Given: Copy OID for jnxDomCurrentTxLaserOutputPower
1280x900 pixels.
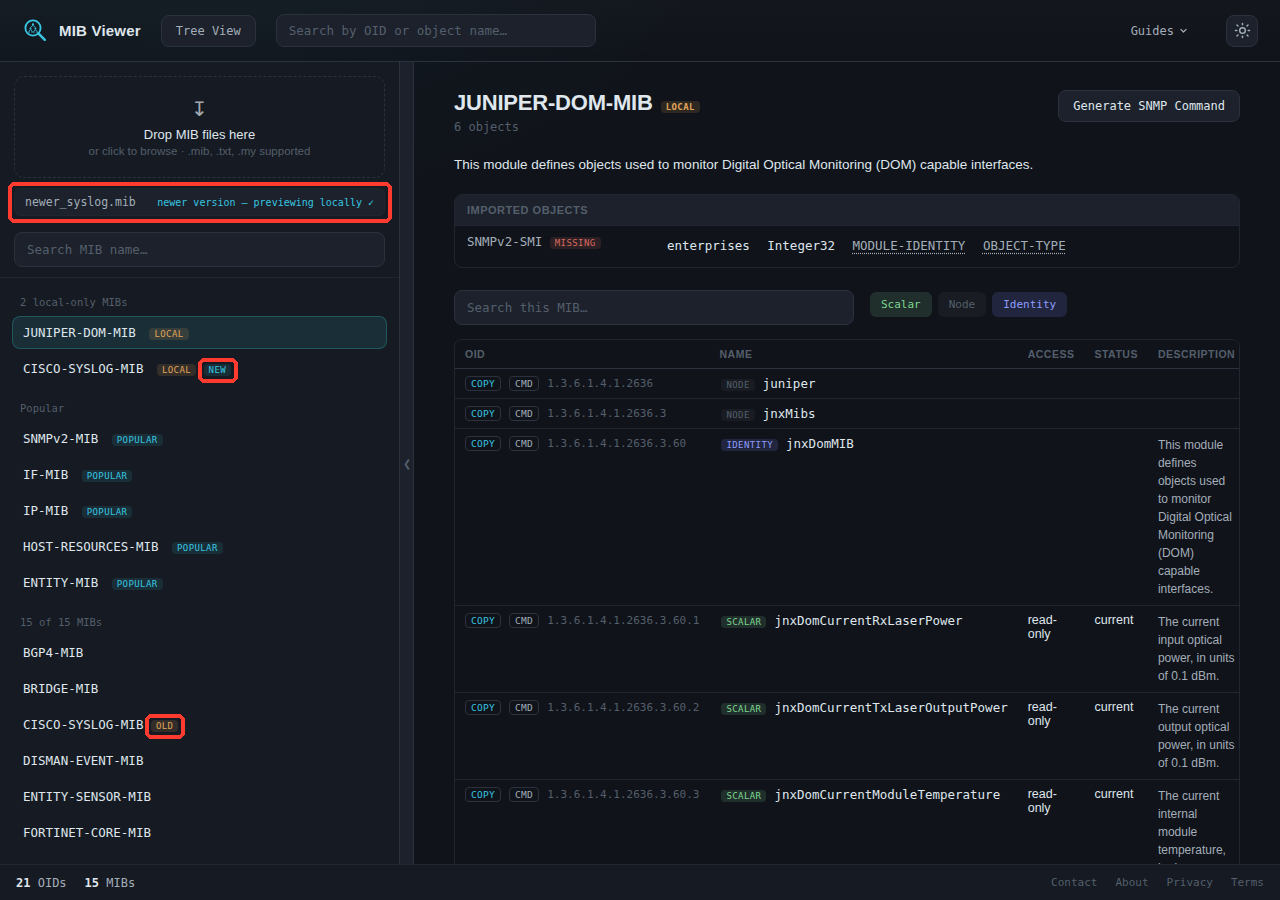Looking at the screenshot, I should [483, 707].
